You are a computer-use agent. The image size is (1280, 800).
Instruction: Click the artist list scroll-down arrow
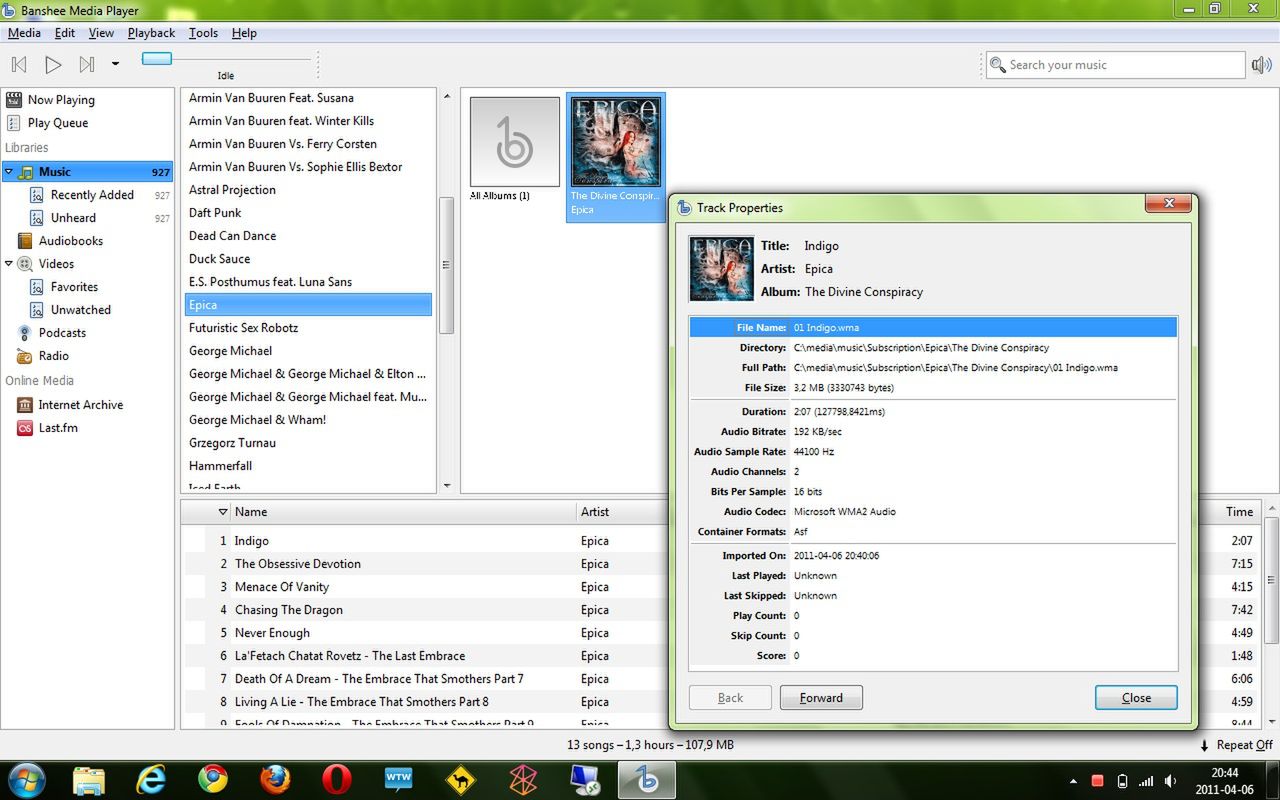[x=447, y=486]
